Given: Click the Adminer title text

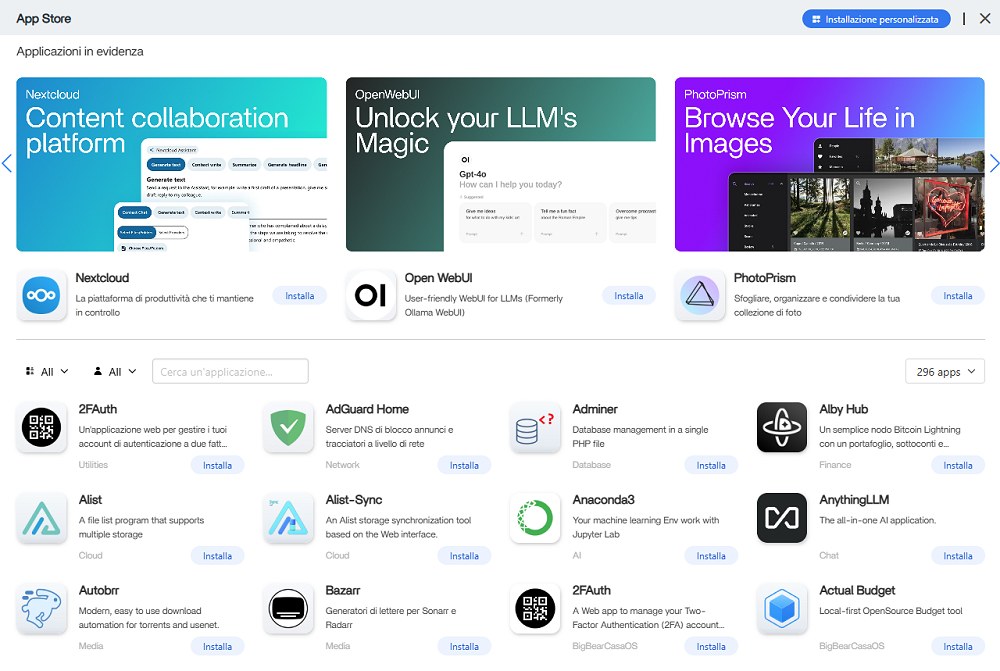Looking at the screenshot, I should coord(595,409).
